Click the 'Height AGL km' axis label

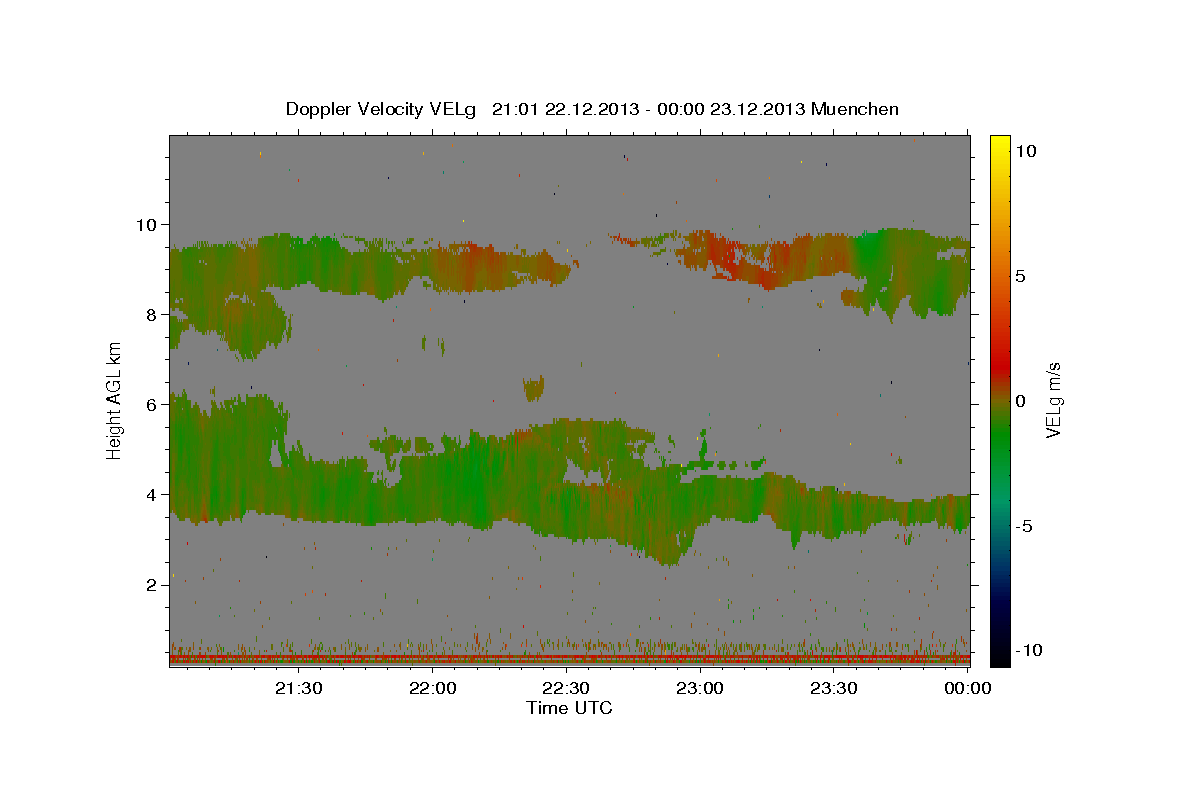[115, 401]
